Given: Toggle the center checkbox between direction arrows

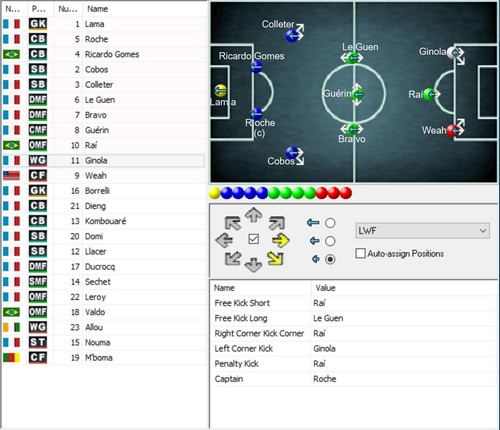Looking at the screenshot, I should (253, 239).
